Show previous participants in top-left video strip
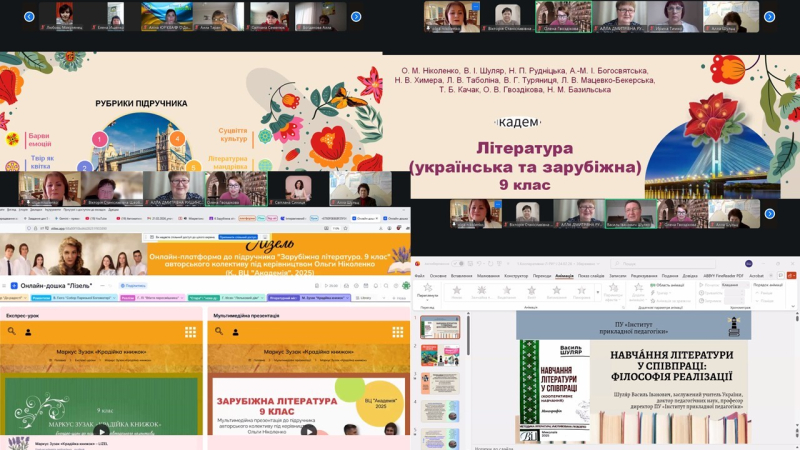This screenshot has width=800, height=450. tap(29, 16)
